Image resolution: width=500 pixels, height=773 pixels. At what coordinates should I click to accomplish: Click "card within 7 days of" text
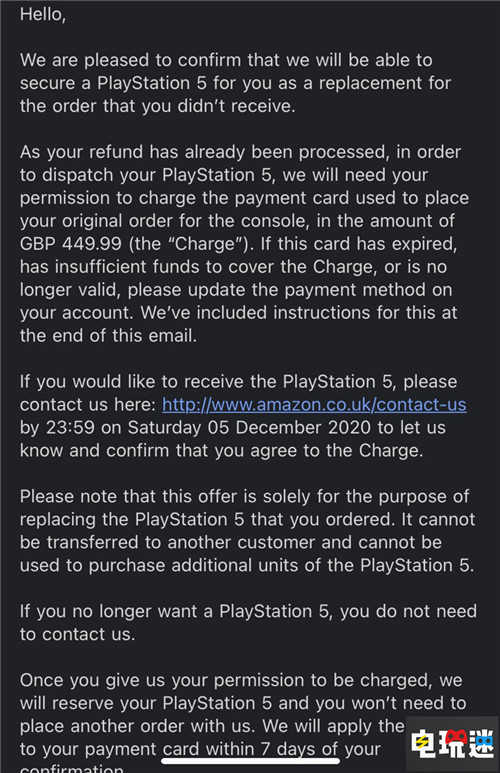[250, 749]
